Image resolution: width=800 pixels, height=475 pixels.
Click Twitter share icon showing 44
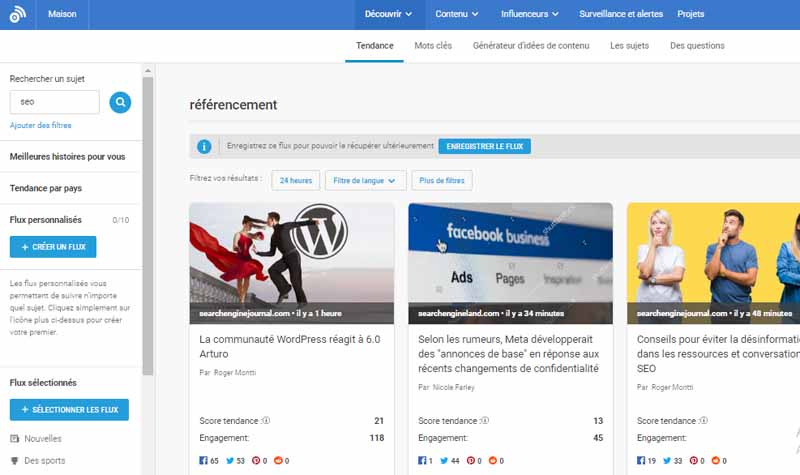click(x=444, y=460)
